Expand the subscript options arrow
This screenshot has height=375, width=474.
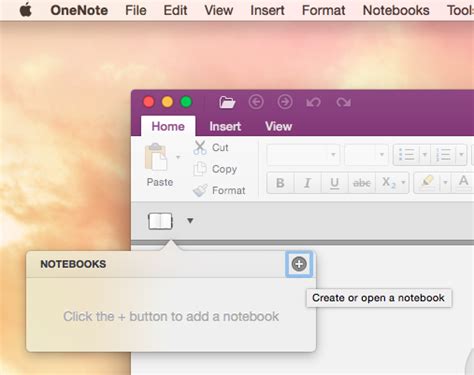point(403,183)
